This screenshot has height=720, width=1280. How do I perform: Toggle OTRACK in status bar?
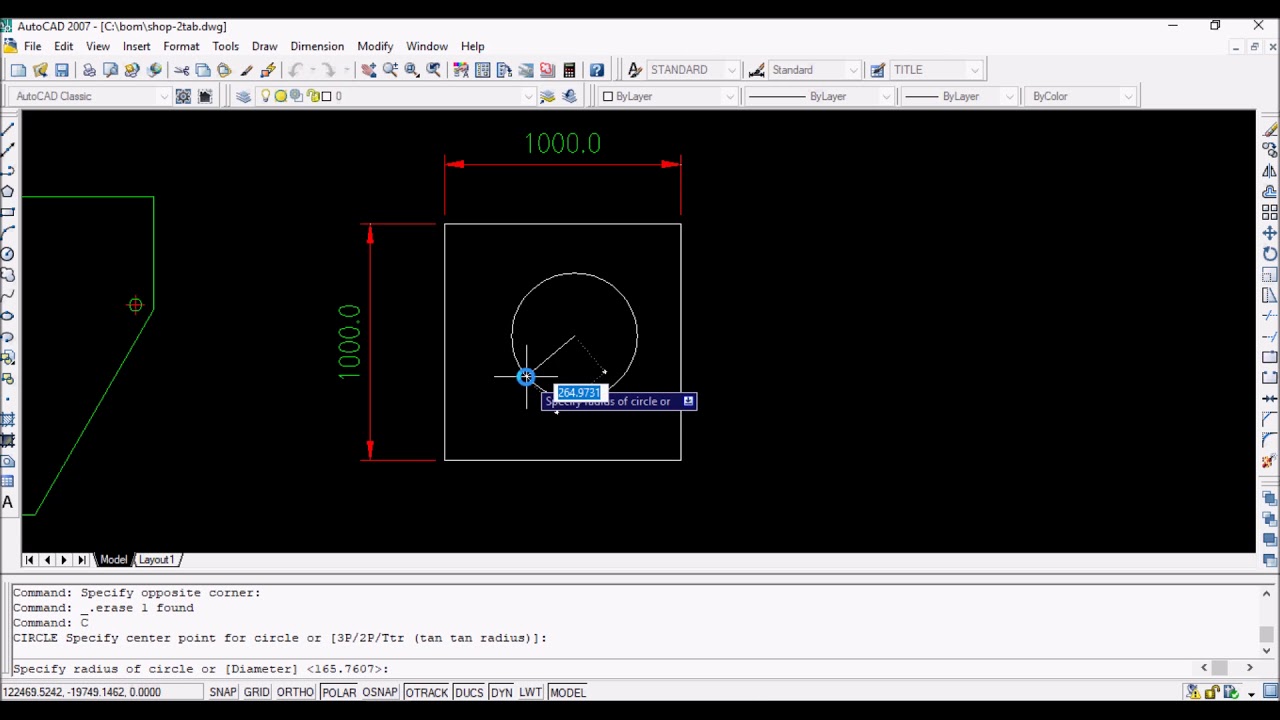click(x=426, y=692)
